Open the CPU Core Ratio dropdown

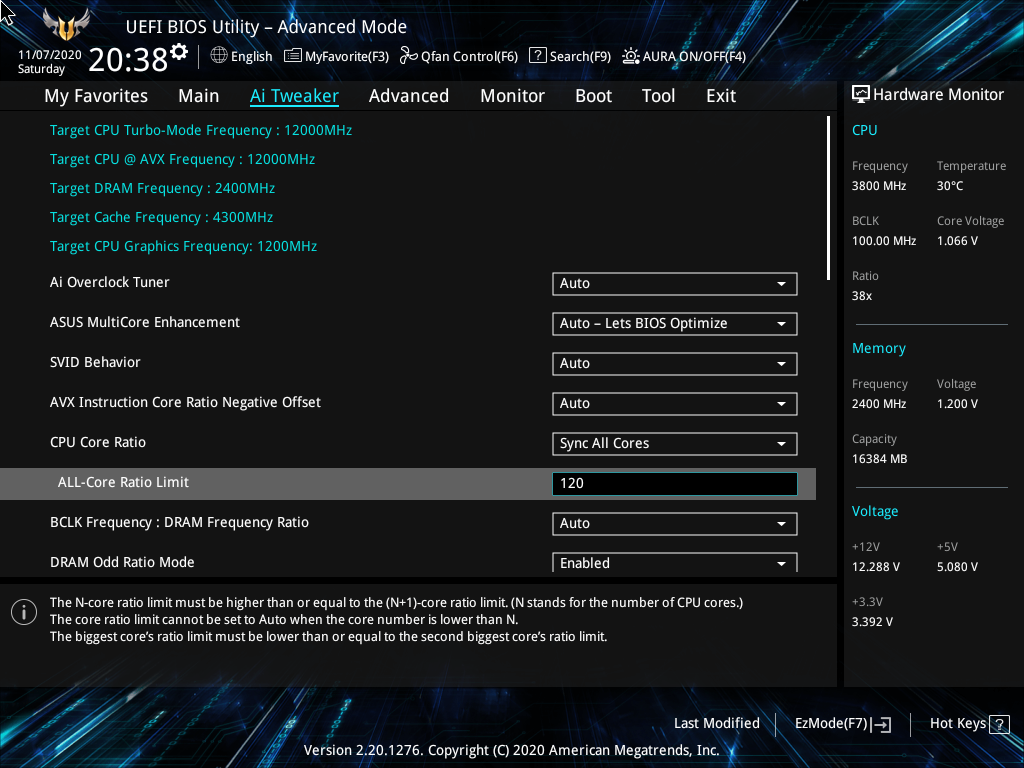point(675,443)
